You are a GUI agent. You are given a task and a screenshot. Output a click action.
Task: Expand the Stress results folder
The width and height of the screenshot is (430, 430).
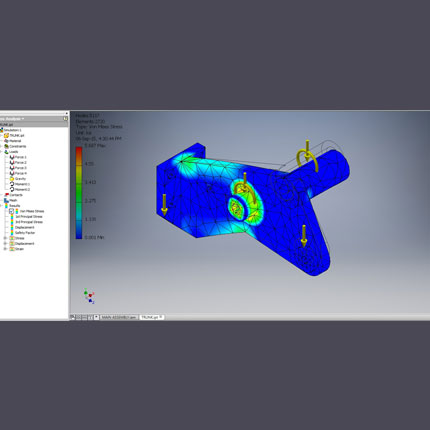pos(5,238)
